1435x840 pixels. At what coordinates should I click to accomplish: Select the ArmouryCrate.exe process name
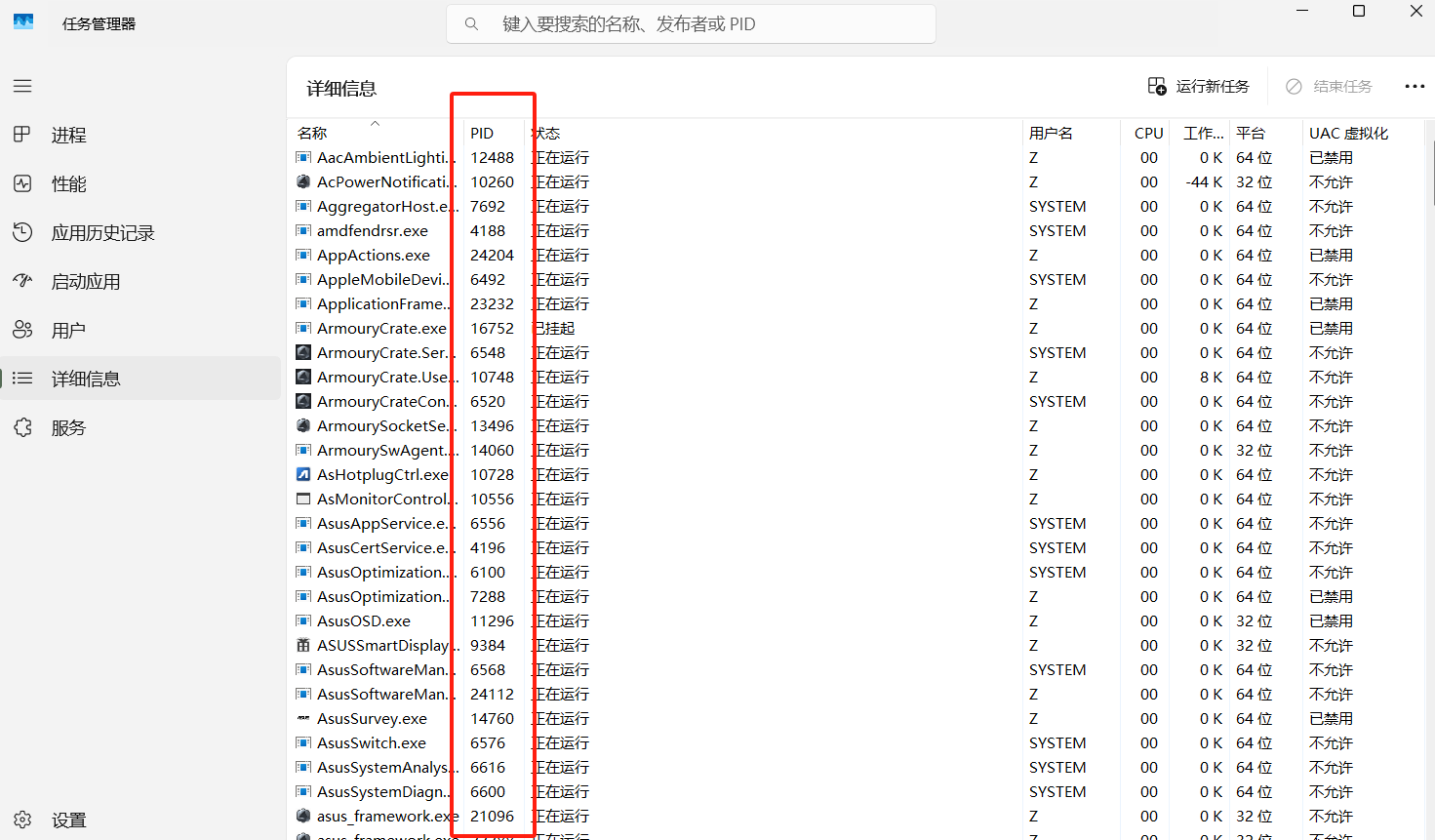click(x=381, y=328)
